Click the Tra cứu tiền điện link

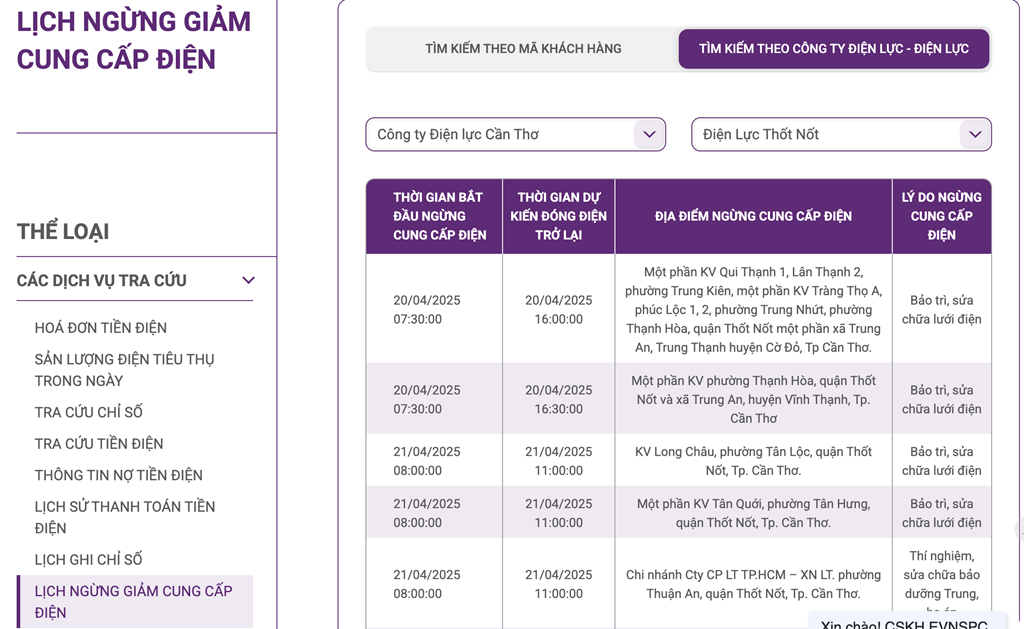[99, 443]
